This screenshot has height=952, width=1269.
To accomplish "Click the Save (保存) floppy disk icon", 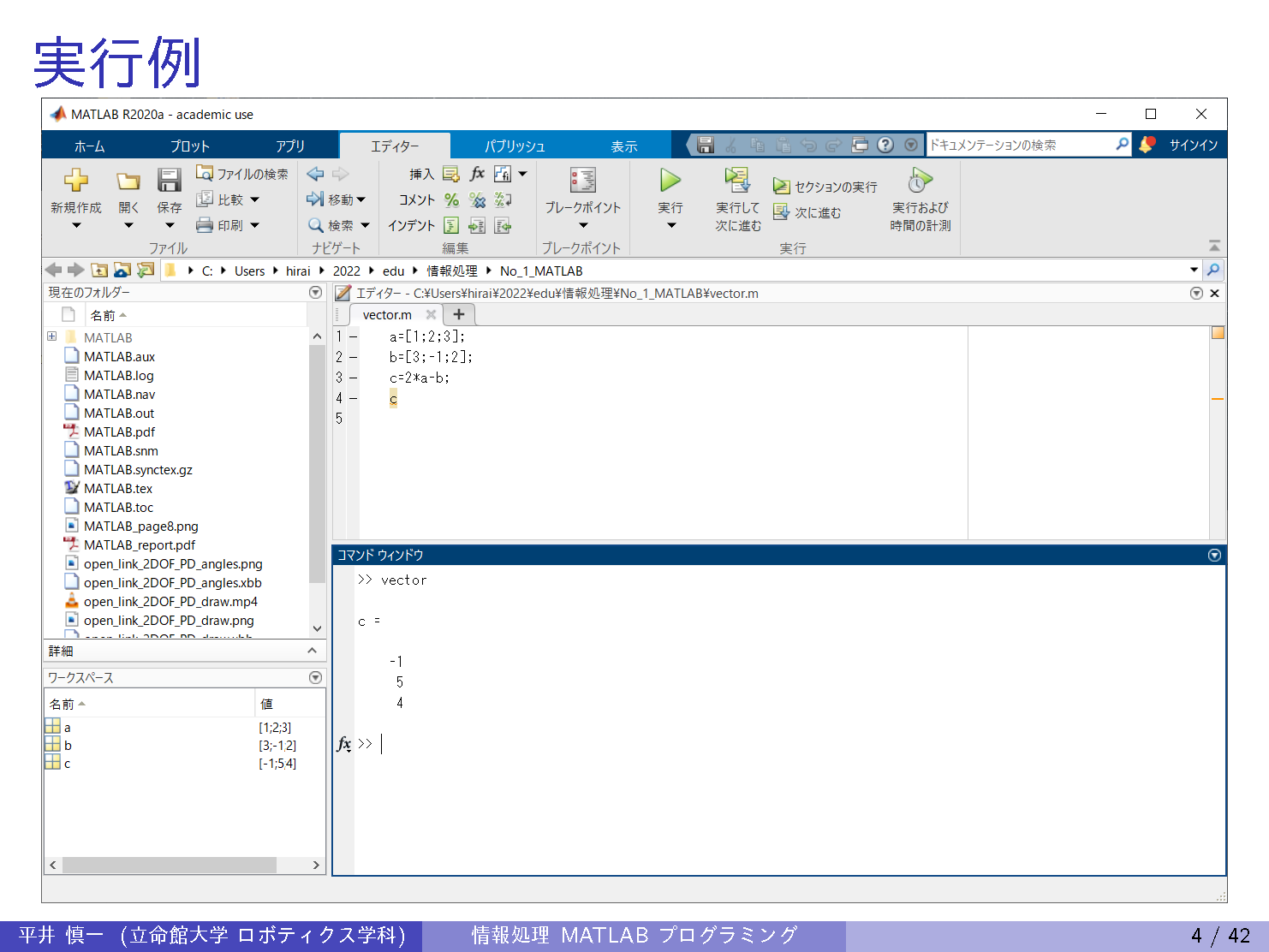I will [x=169, y=181].
